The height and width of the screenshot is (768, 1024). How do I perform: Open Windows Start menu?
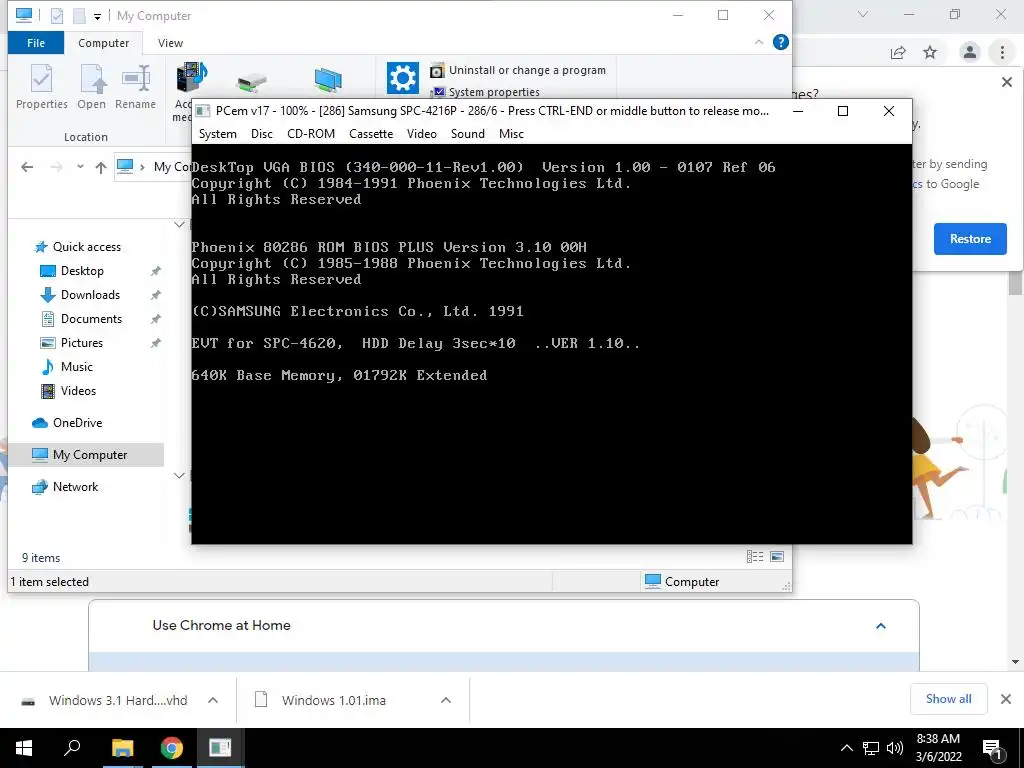coord(24,748)
